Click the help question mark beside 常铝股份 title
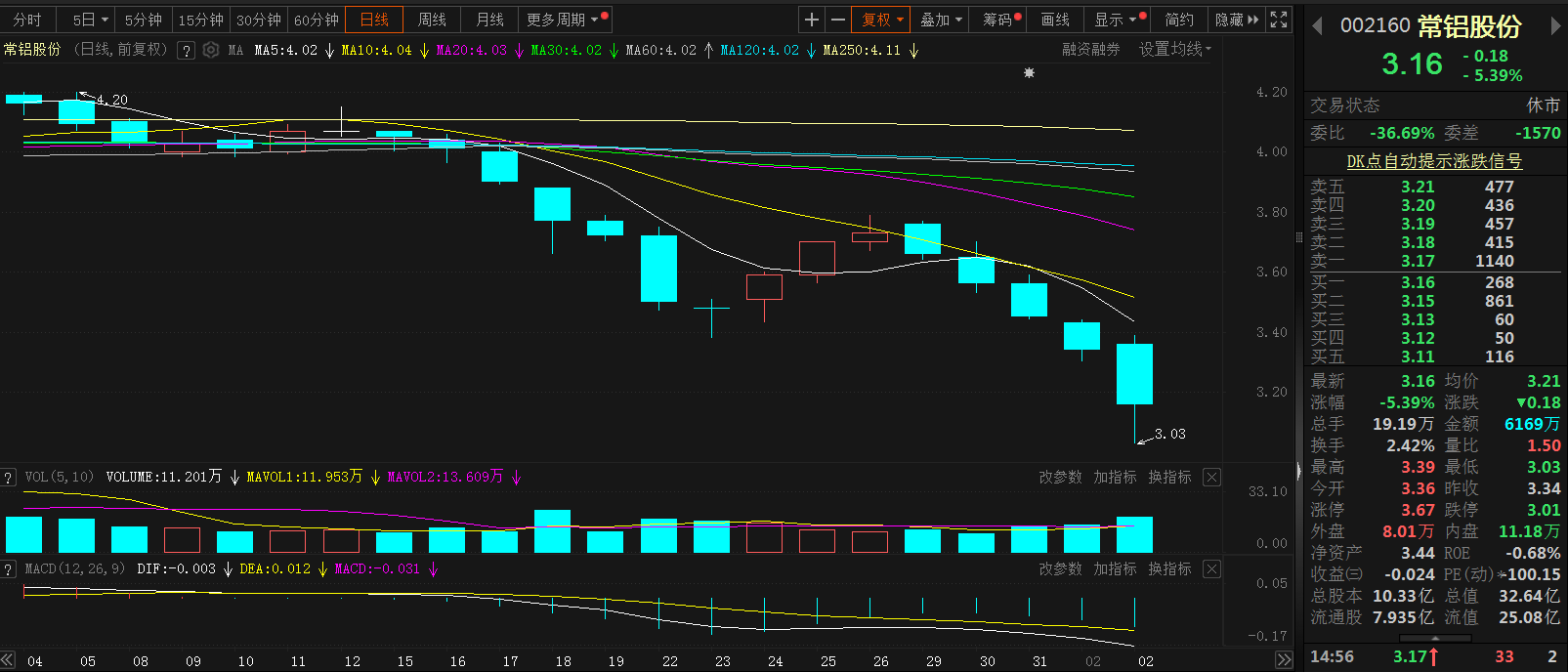This screenshot has width=1568, height=672. 187,50
